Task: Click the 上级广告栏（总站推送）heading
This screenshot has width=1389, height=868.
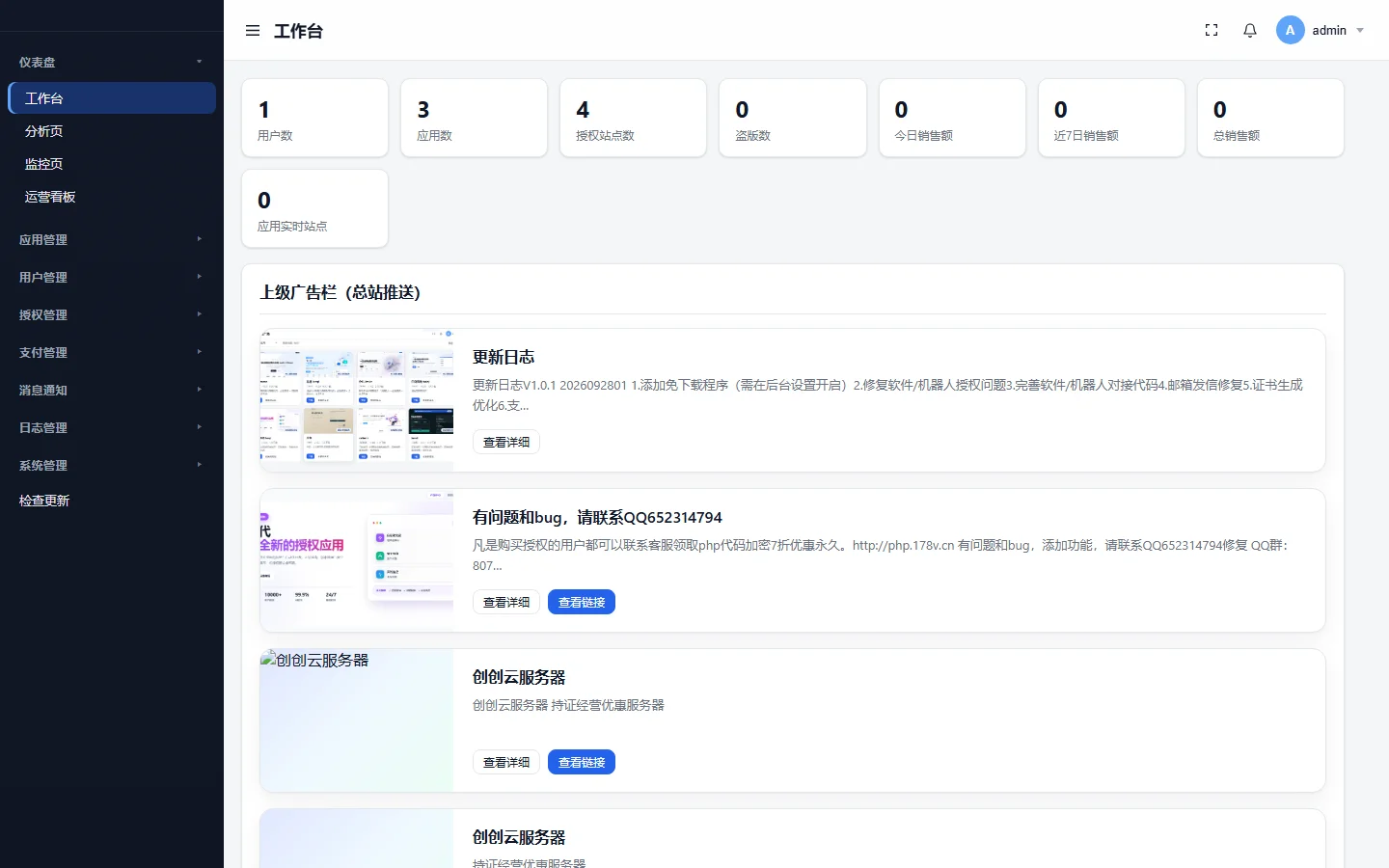Action: click(340, 292)
